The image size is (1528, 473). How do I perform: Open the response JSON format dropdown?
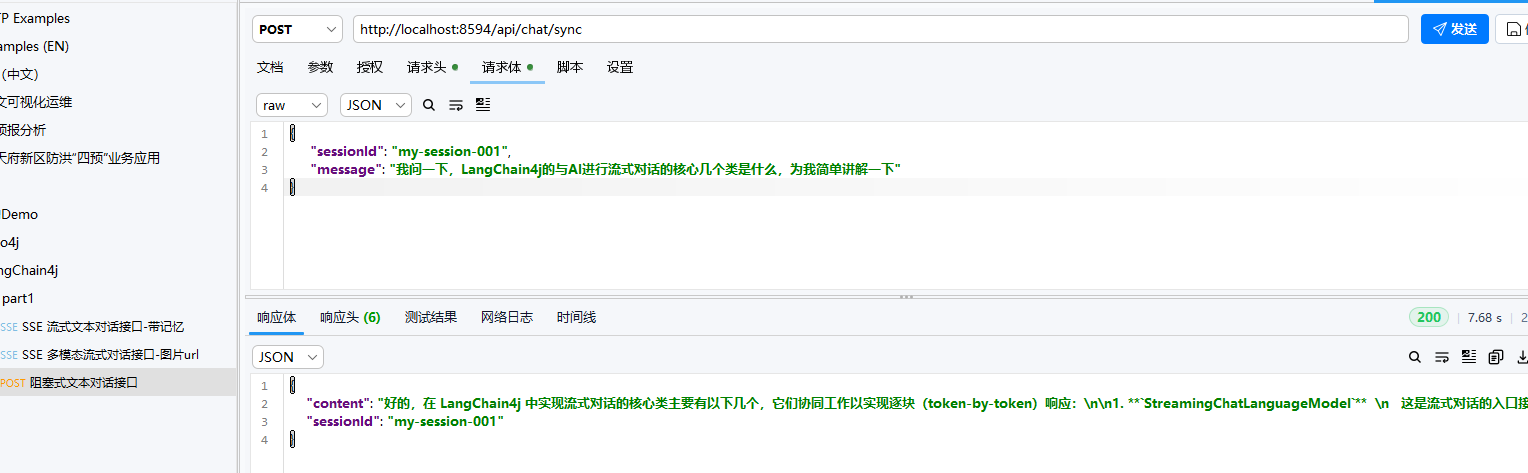pos(288,357)
